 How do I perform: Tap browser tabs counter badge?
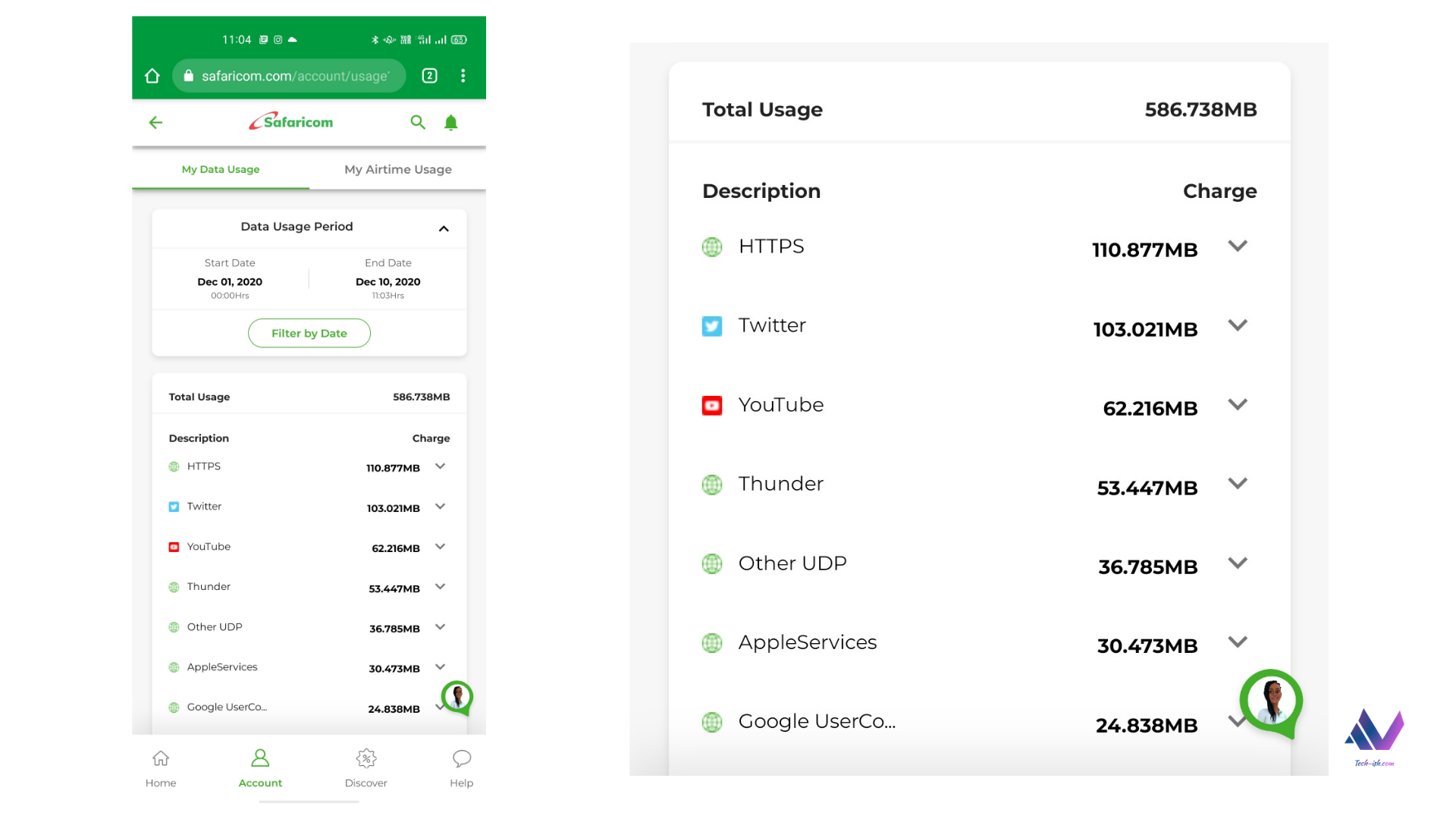click(430, 76)
